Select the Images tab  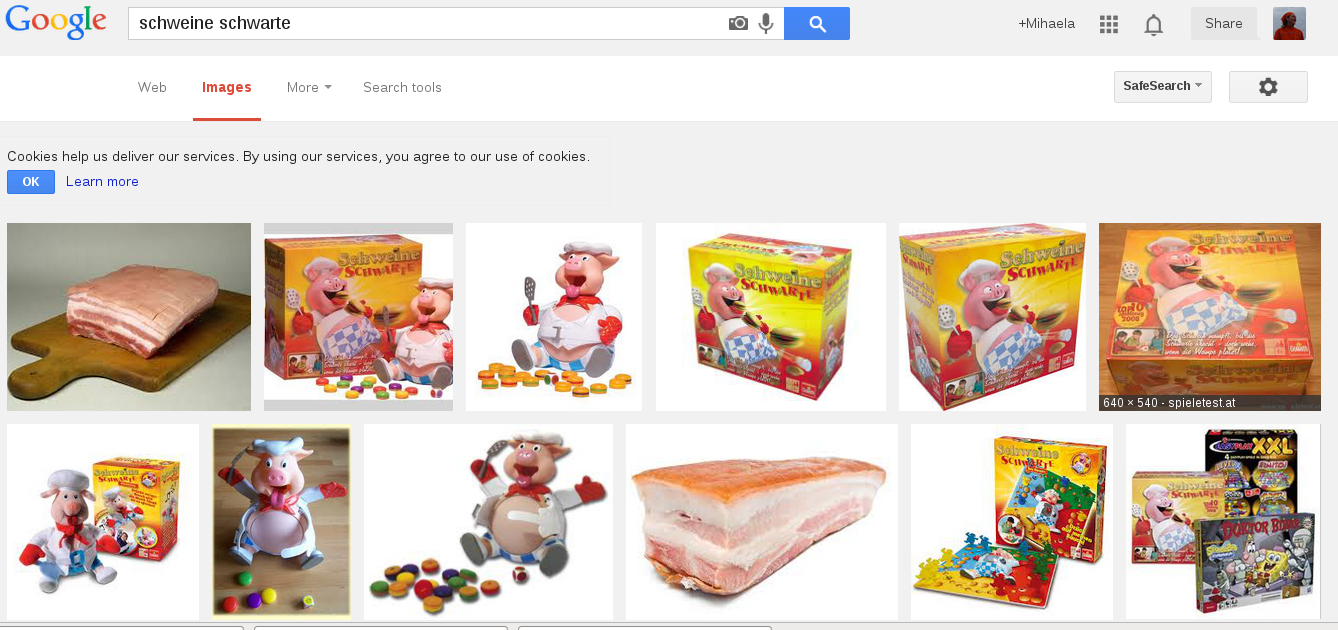[x=227, y=87]
